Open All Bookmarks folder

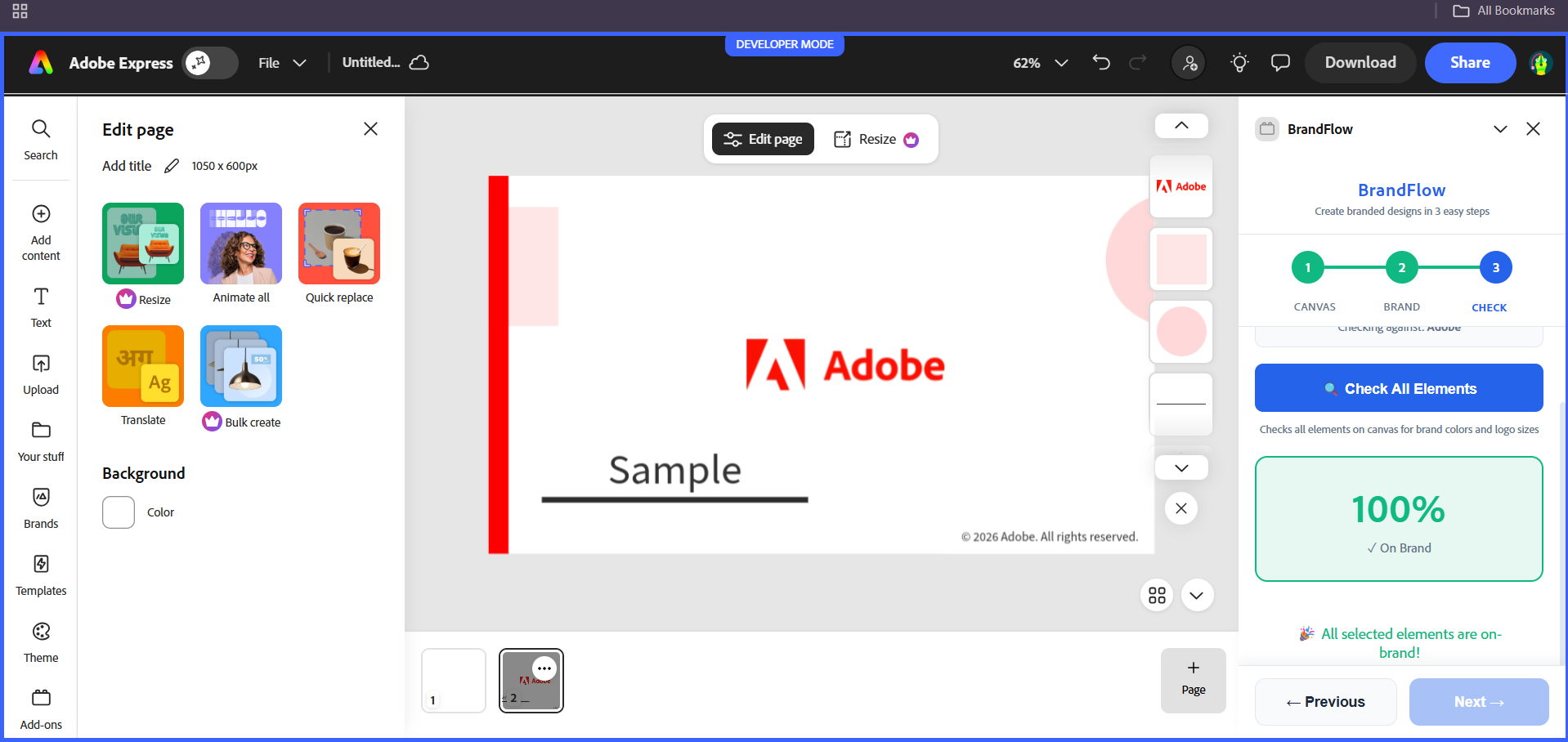pyautogui.click(x=1504, y=11)
